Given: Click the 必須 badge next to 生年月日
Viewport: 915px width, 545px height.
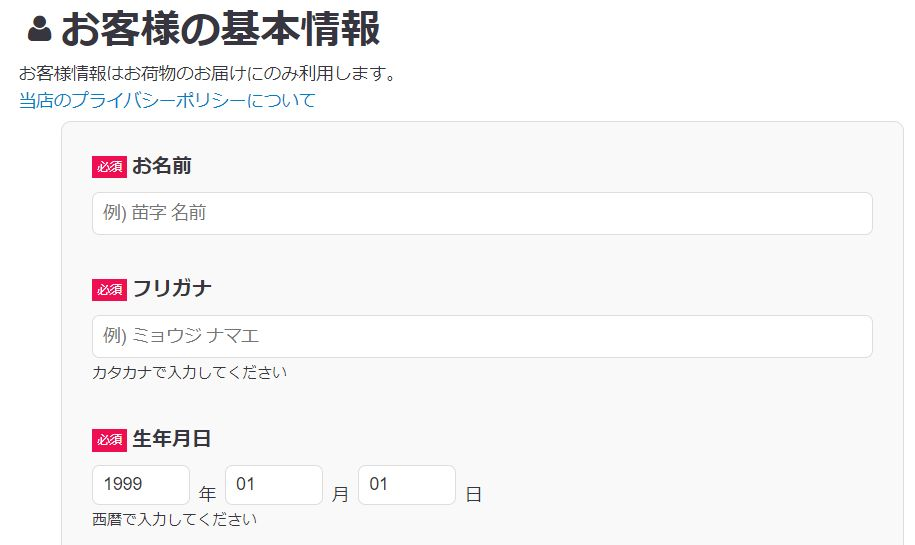Looking at the screenshot, I should 109,439.
